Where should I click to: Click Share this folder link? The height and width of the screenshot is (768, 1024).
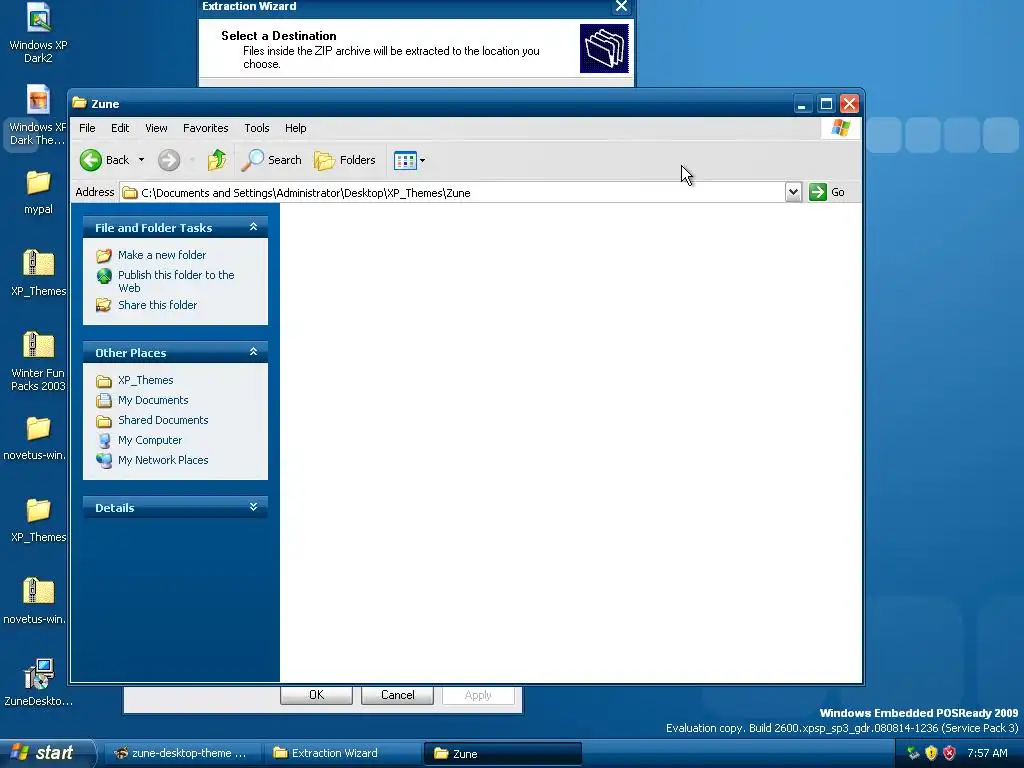point(157,305)
